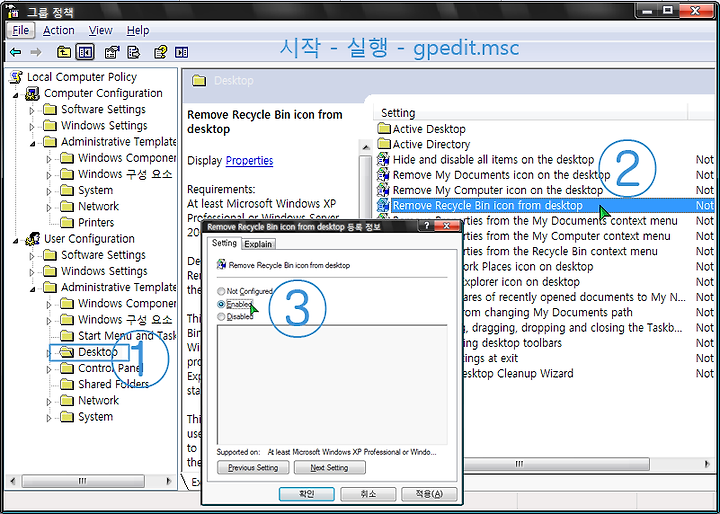The image size is (720, 514).
Task: Click the Previous Setting button
Action: tap(253, 468)
